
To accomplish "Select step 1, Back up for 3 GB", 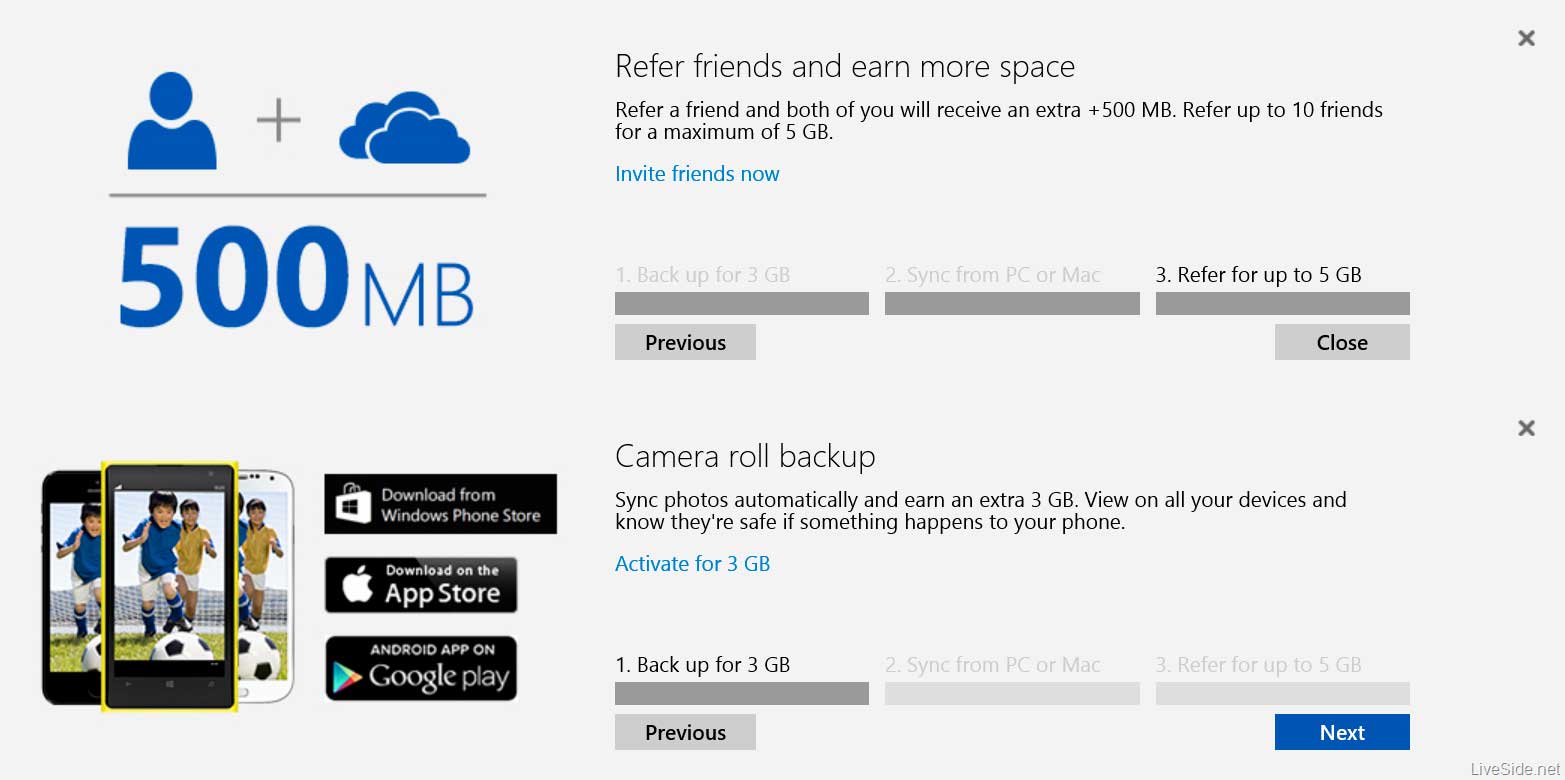I will [703, 665].
